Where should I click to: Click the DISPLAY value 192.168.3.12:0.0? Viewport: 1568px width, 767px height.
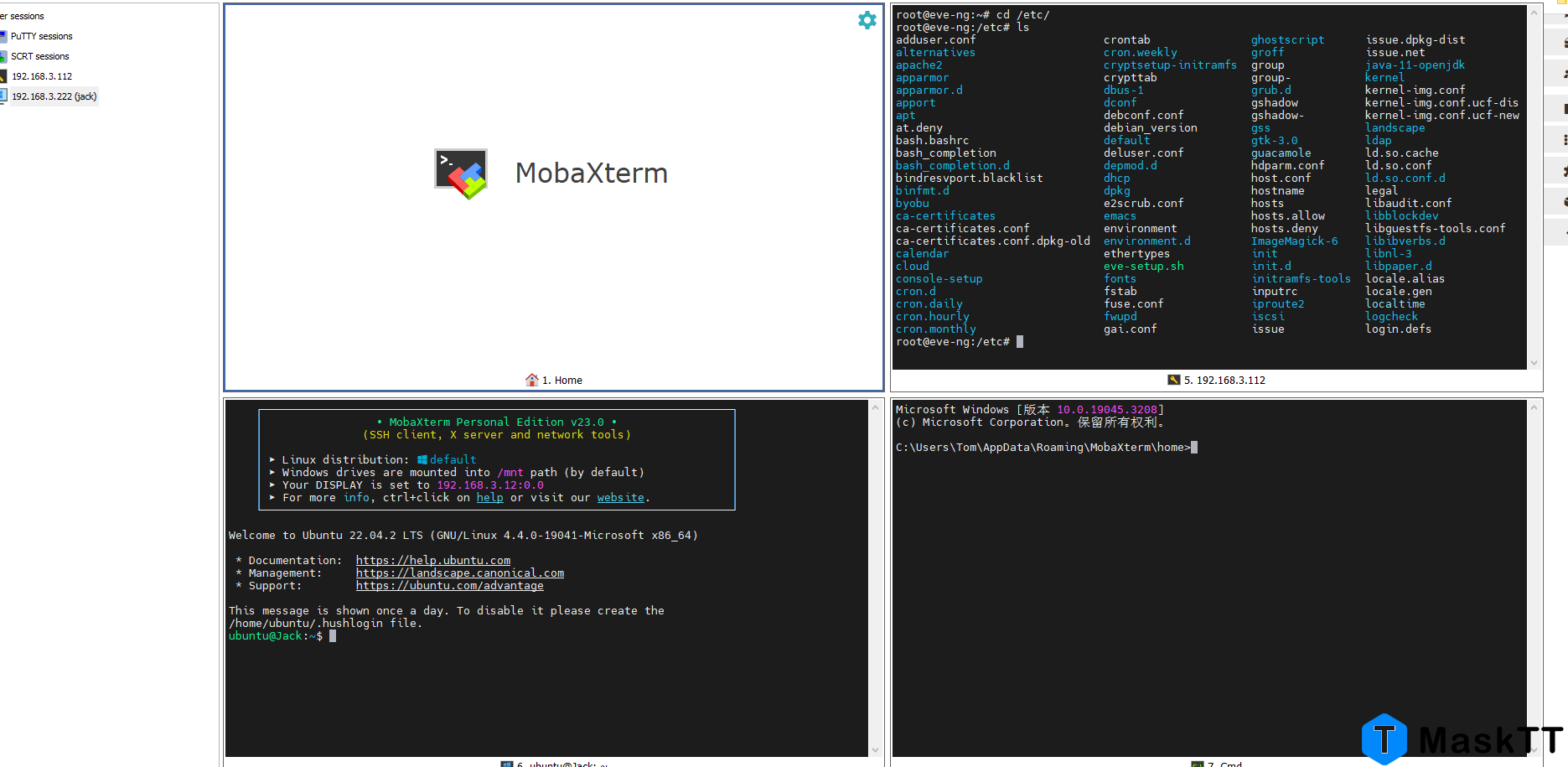490,485
